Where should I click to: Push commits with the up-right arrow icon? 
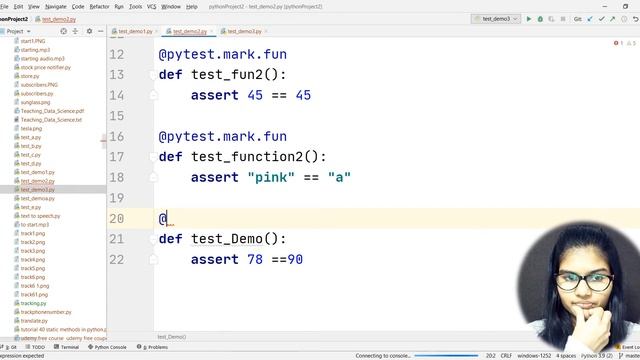click(613, 19)
